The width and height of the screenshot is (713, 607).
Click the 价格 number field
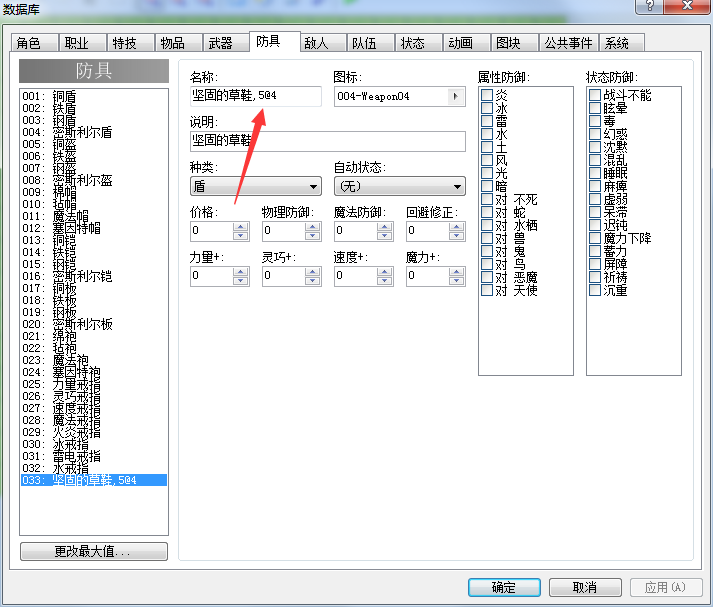(211, 231)
